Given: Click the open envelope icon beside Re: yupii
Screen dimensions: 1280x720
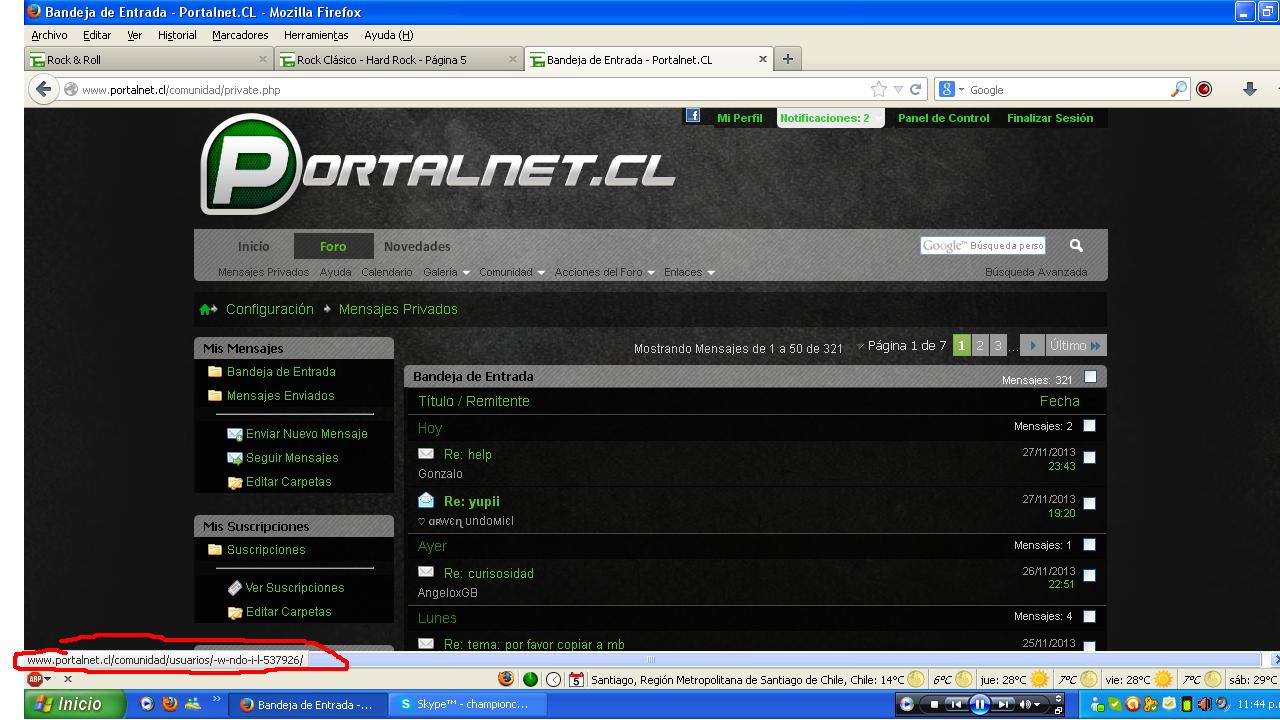Looking at the screenshot, I should pyautogui.click(x=426, y=500).
